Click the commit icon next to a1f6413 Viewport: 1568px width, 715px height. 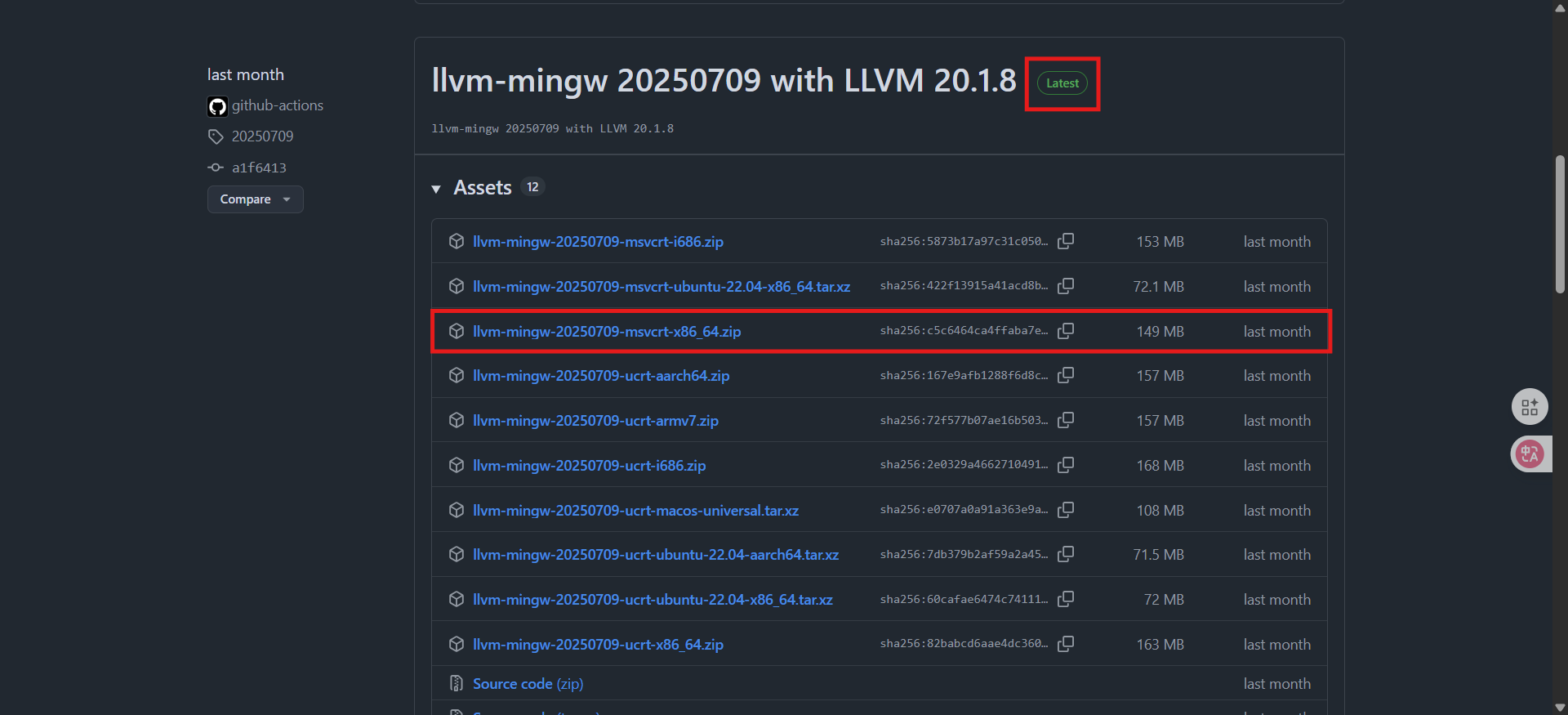(216, 168)
